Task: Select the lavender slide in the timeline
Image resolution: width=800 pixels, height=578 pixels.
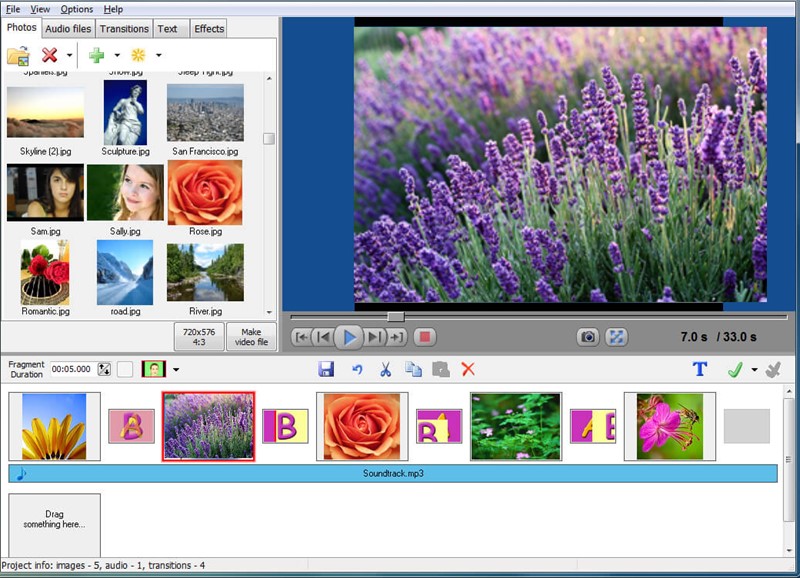Action: coord(209,426)
